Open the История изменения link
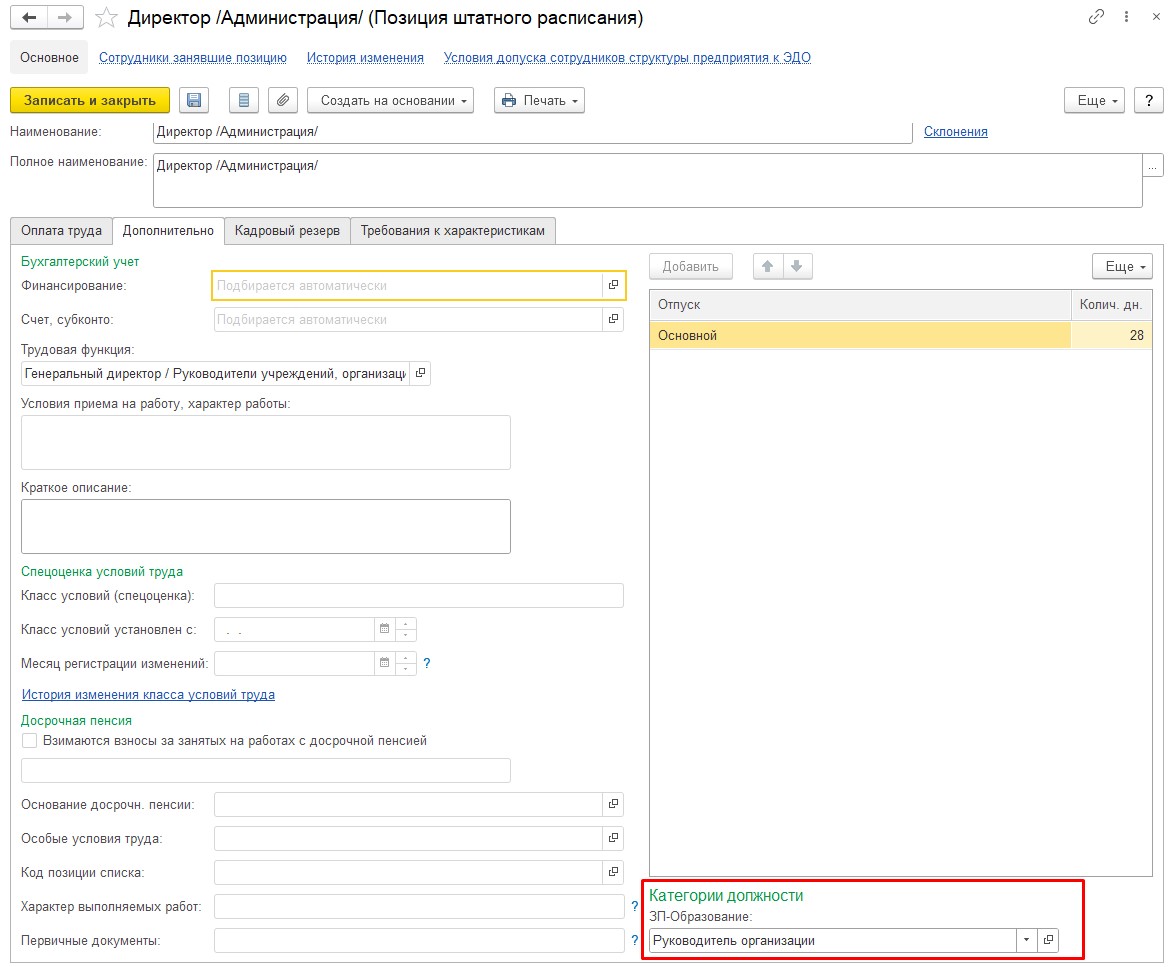Image resolution: width=1169 pixels, height=967 pixels. [x=365, y=58]
